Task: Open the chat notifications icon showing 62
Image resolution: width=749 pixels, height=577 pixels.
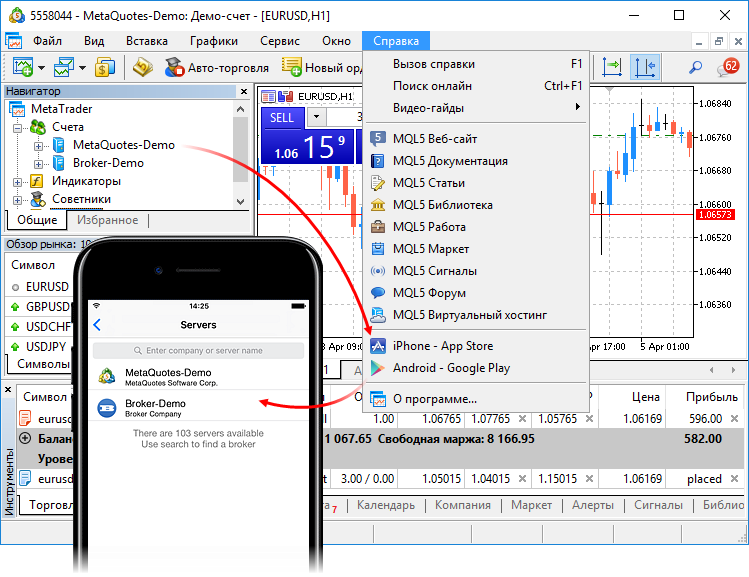Action: [728, 67]
